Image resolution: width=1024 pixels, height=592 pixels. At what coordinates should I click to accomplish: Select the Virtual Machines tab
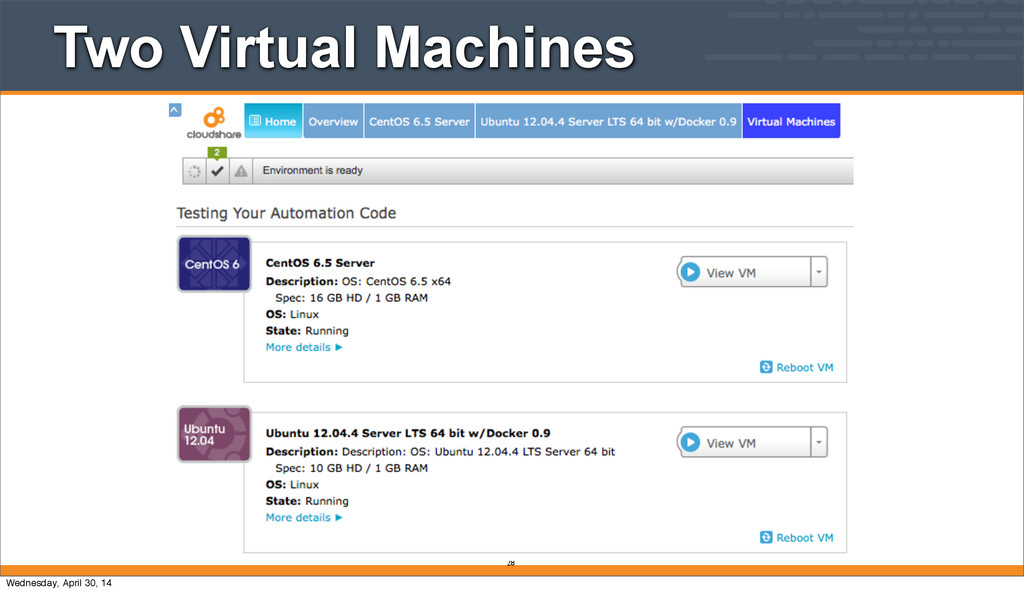coord(791,121)
